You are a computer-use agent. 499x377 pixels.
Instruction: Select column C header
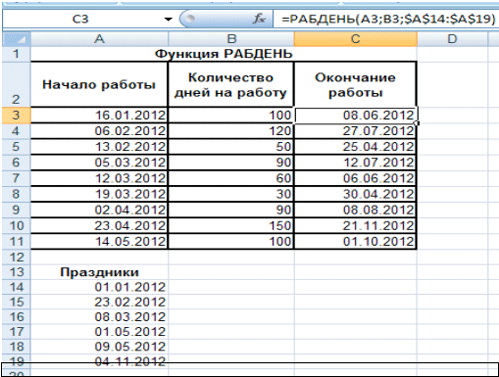[355, 39]
